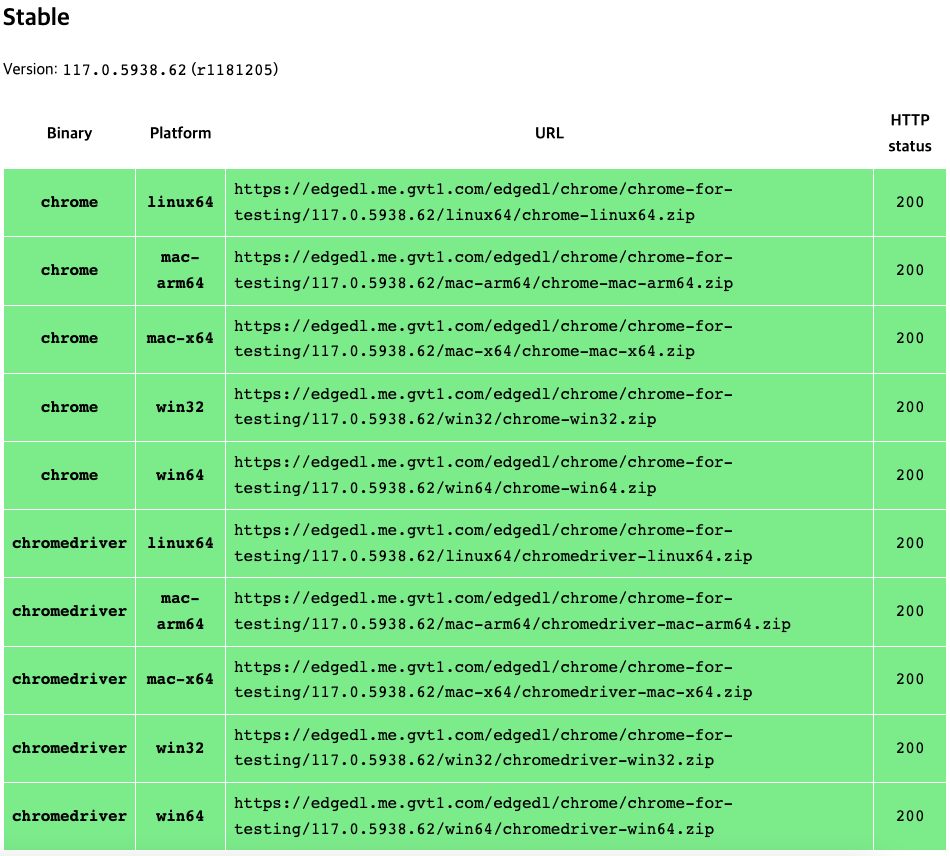Viewport: 950px width, 856px height.
Task: Click 200 status for chromedriver win32
Action: 910,748
